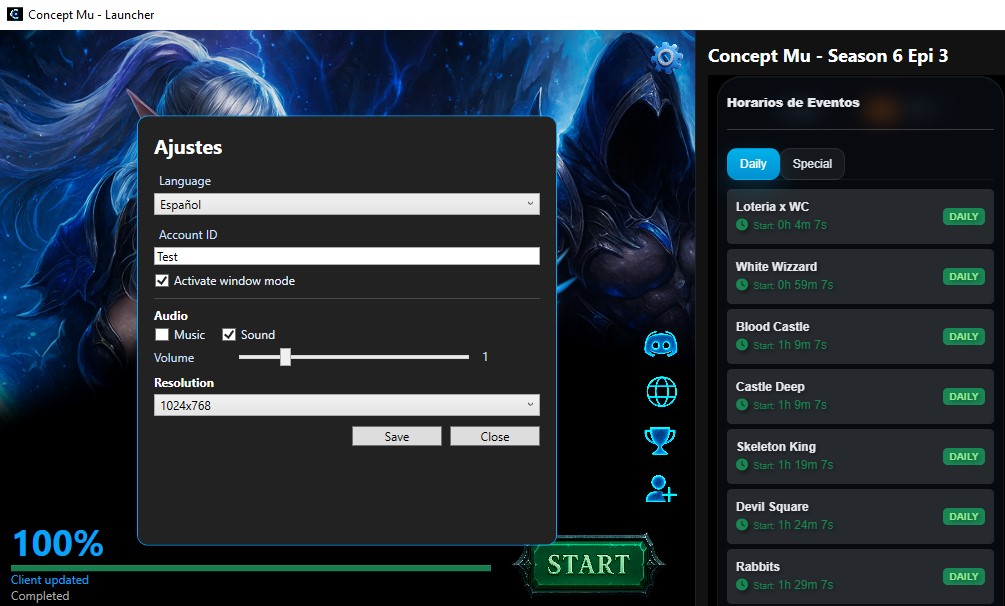Select the Daily events tab
This screenshot has width=1005, height=606.
(752, 164)
